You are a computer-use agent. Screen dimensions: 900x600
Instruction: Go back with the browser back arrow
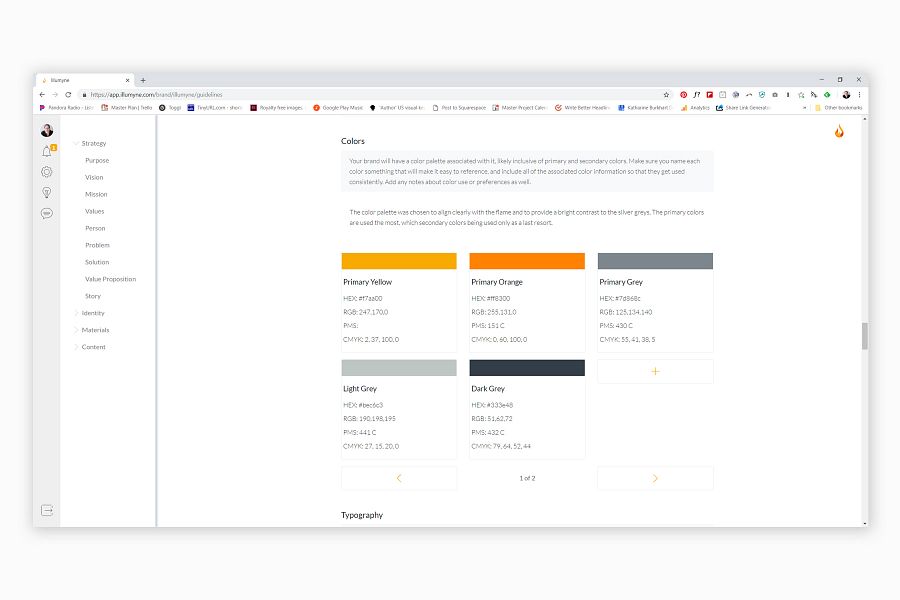click(x=42, y=94)
